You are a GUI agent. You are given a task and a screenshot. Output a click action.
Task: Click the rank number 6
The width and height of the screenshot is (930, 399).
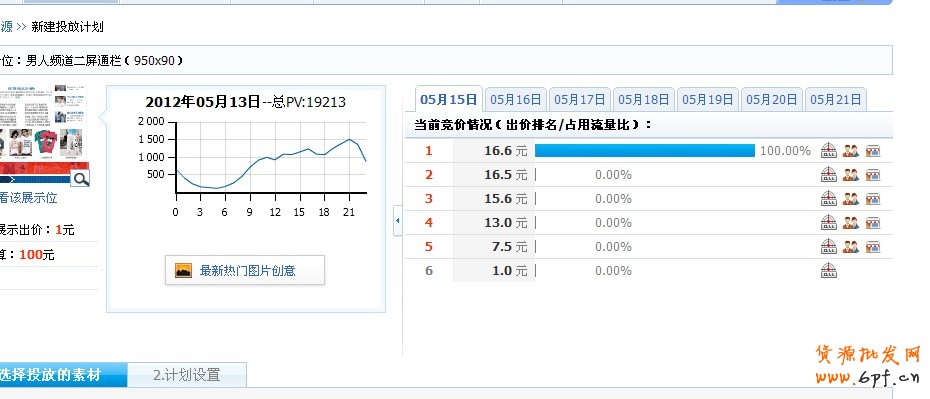429,271
